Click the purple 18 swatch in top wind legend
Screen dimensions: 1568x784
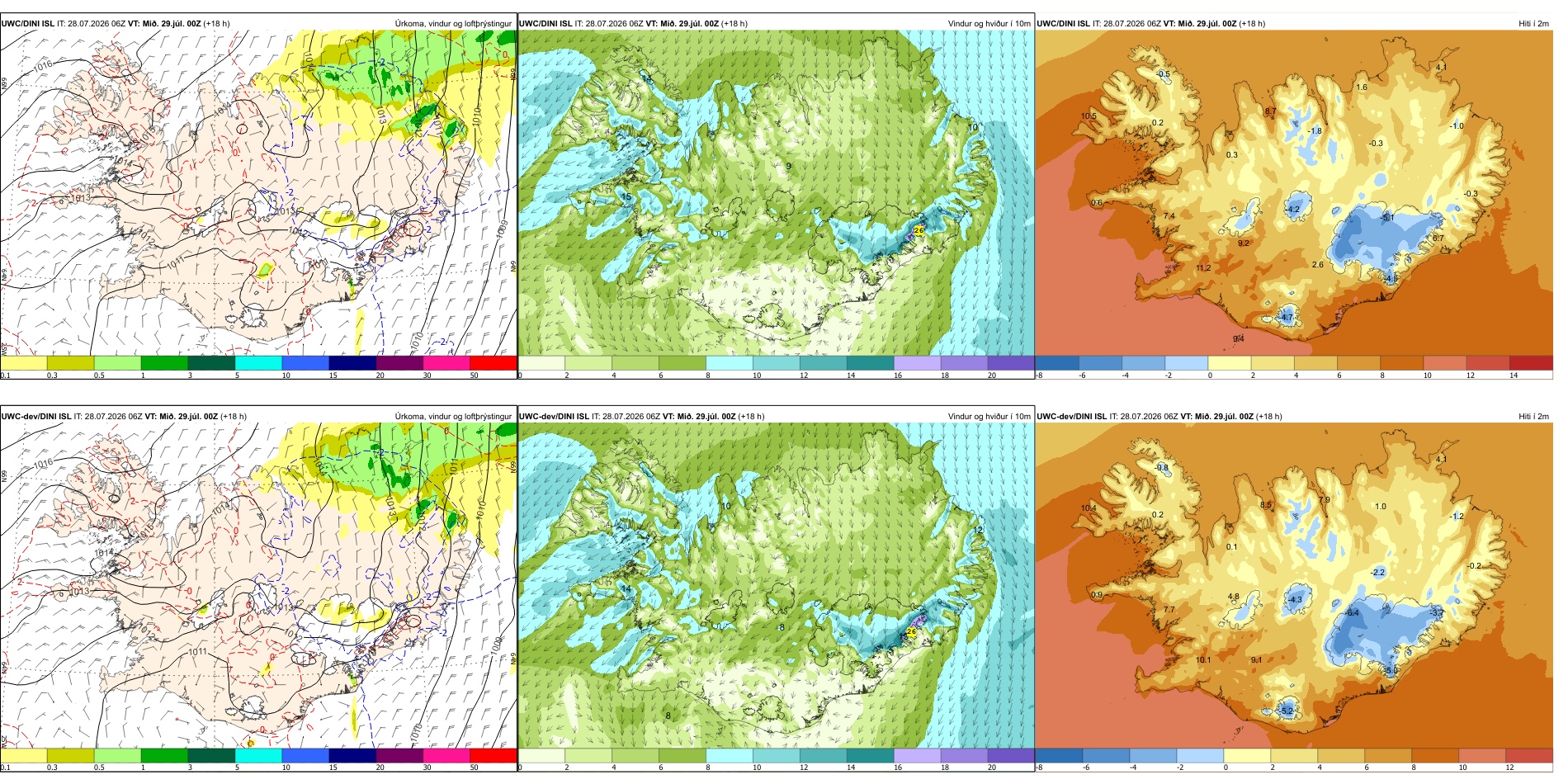964,363
